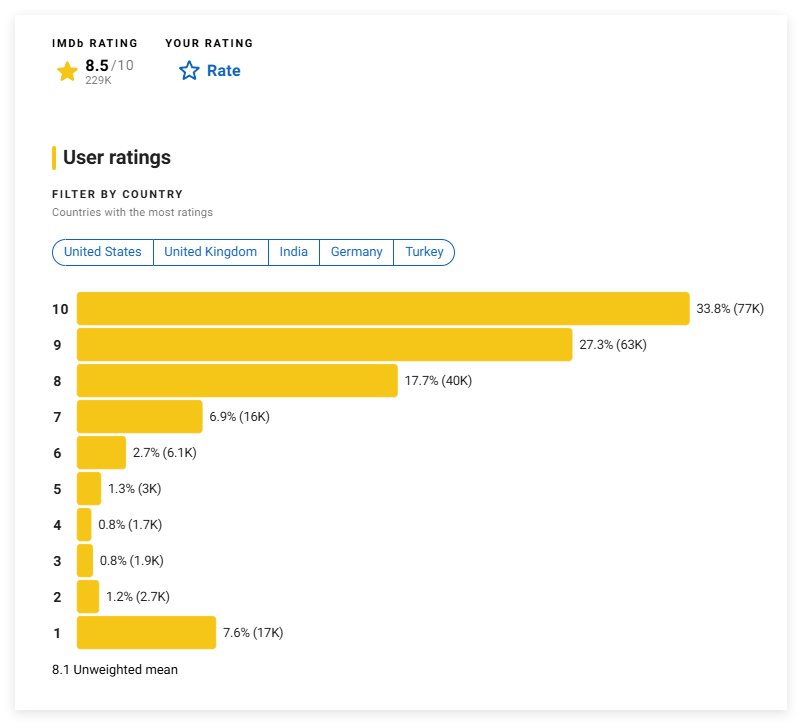The height and width of the screenshot is (725, 802).
Task: Click the 1-star rating bar
Action: coord(146,632)
